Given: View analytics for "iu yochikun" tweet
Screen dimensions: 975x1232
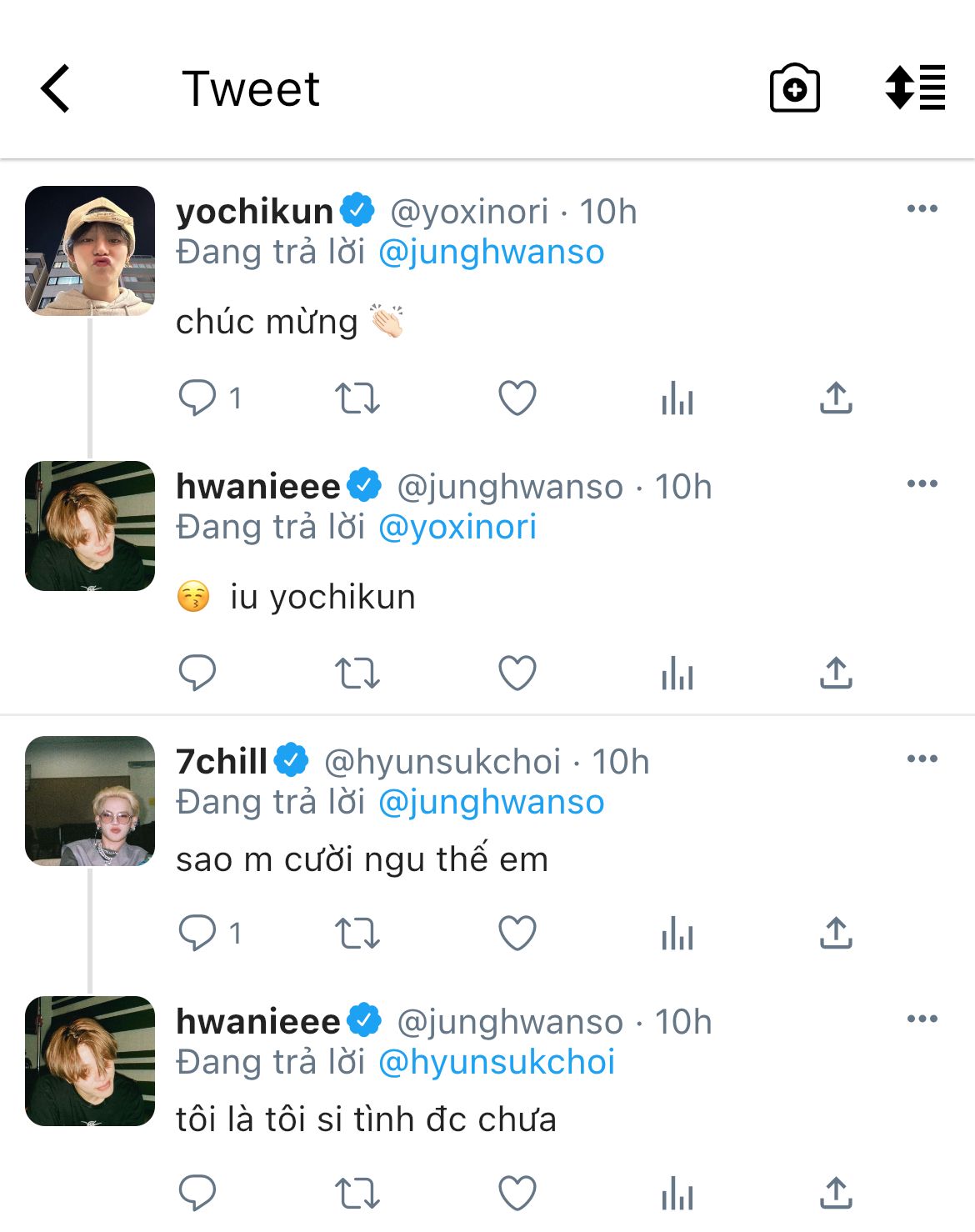Looking at the screenshot, I should (677, 673).
